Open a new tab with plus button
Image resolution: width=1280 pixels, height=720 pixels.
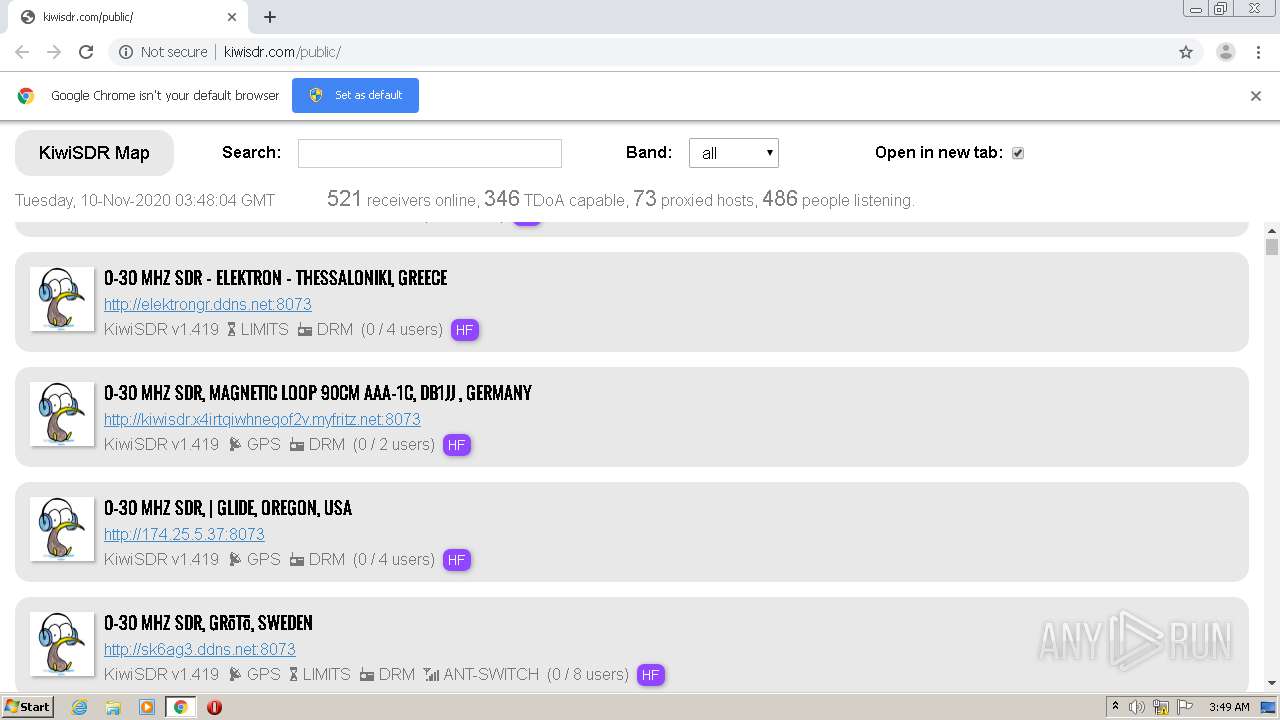point(270,17)
